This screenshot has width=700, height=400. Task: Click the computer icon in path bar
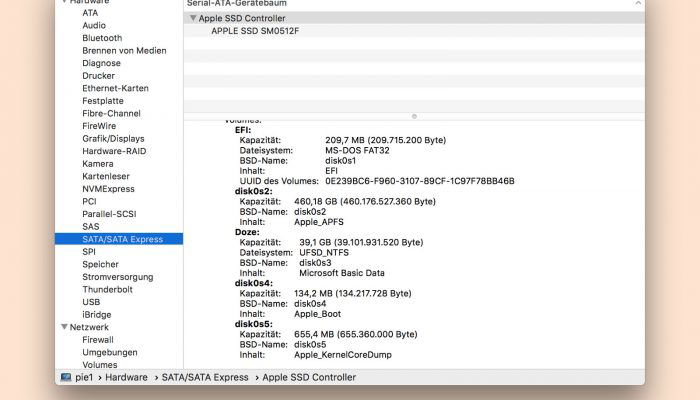coord(66,377)
